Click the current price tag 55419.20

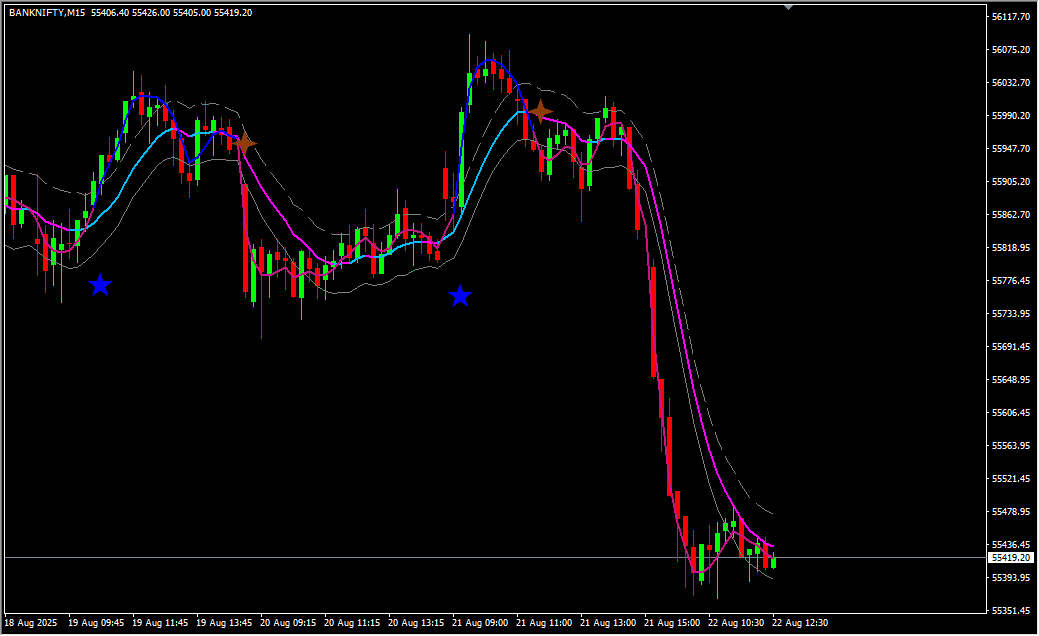(1011, 557)
